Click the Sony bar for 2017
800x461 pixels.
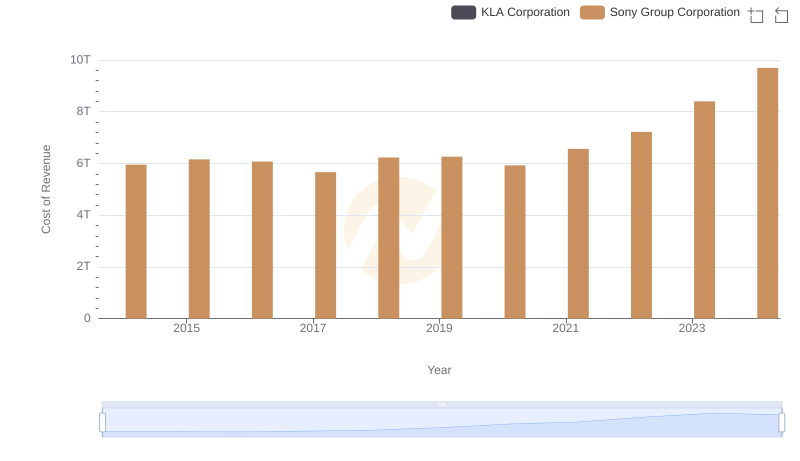coord(326,245)
